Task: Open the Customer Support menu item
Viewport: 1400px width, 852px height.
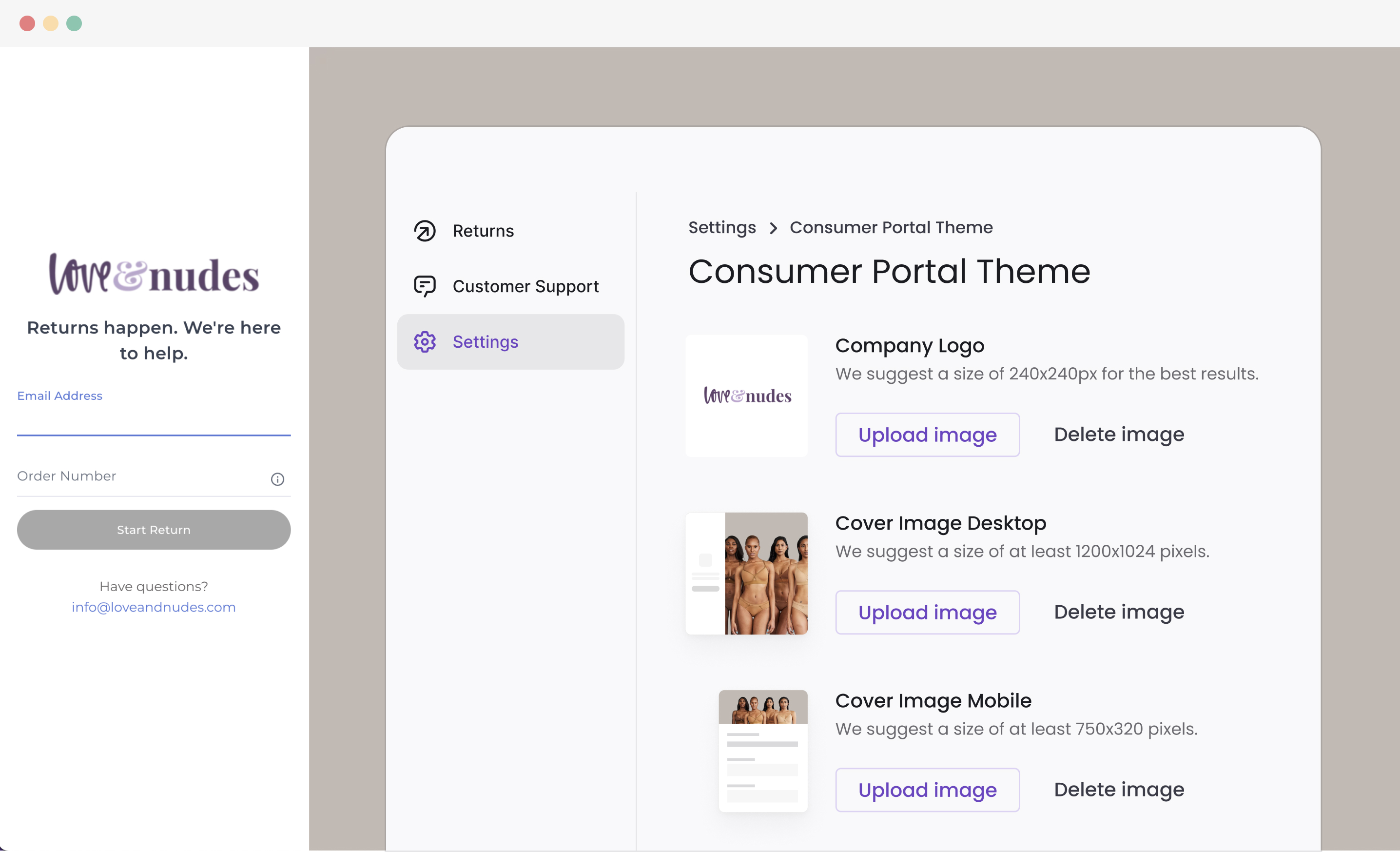Action: pos(525,286)
